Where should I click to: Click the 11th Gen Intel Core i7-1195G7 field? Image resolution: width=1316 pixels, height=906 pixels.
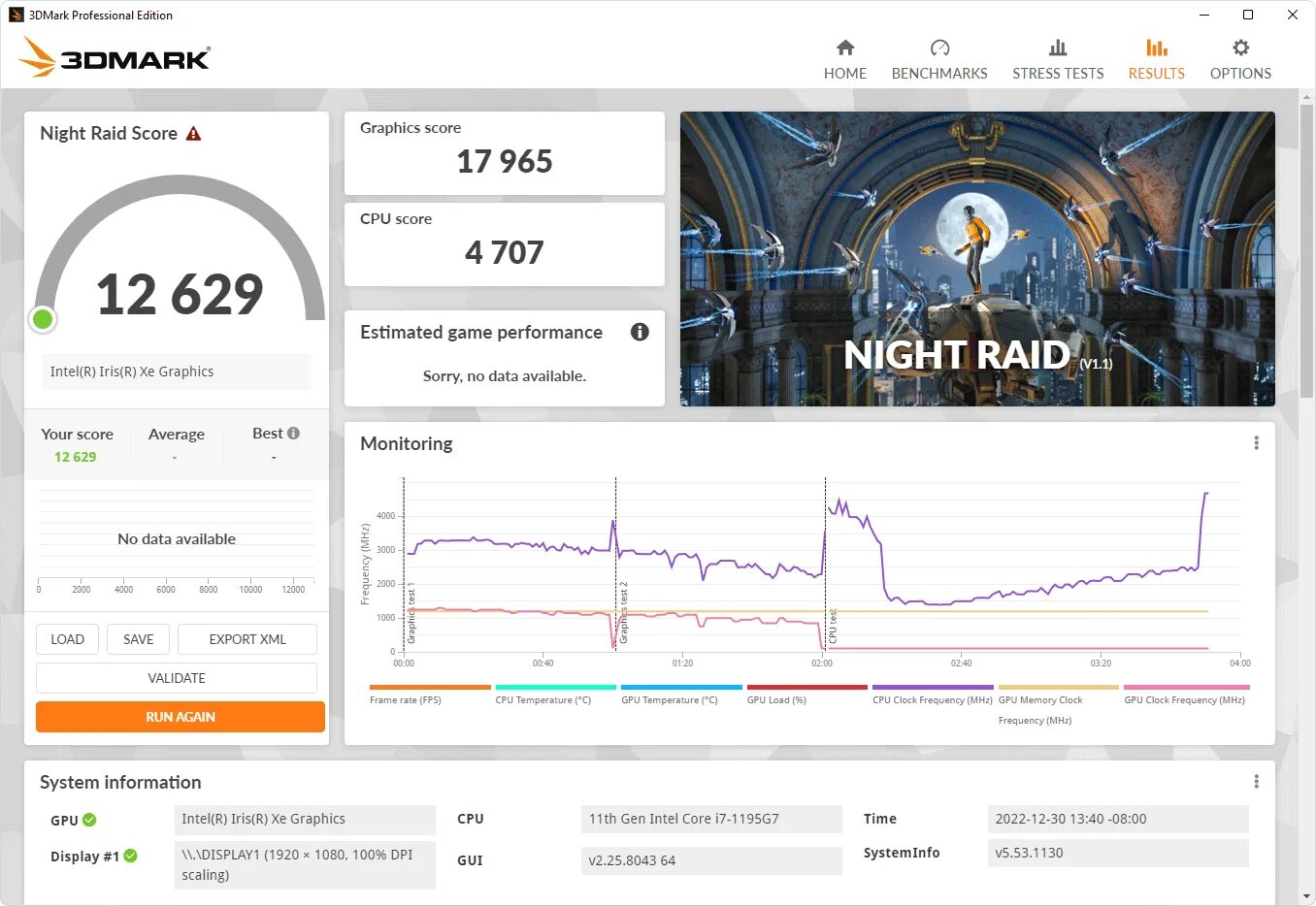click(711, 819)
